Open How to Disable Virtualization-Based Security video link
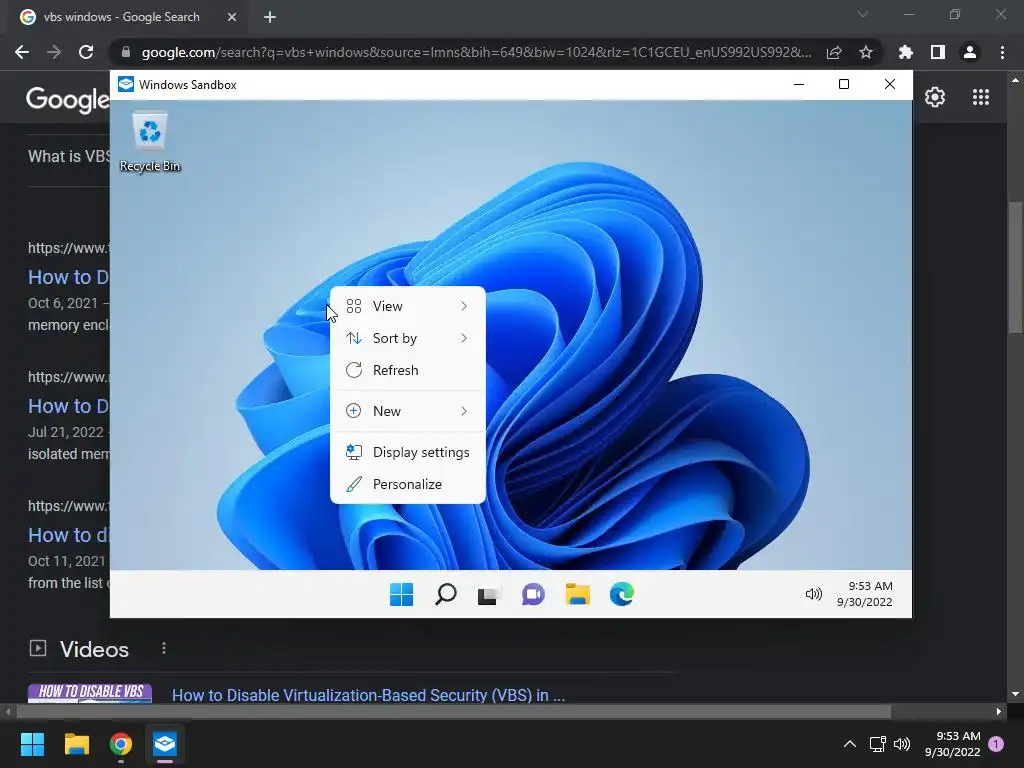The height and width of the screenshot is (768, 1024). pyautogui.click(x=368, y=695)
